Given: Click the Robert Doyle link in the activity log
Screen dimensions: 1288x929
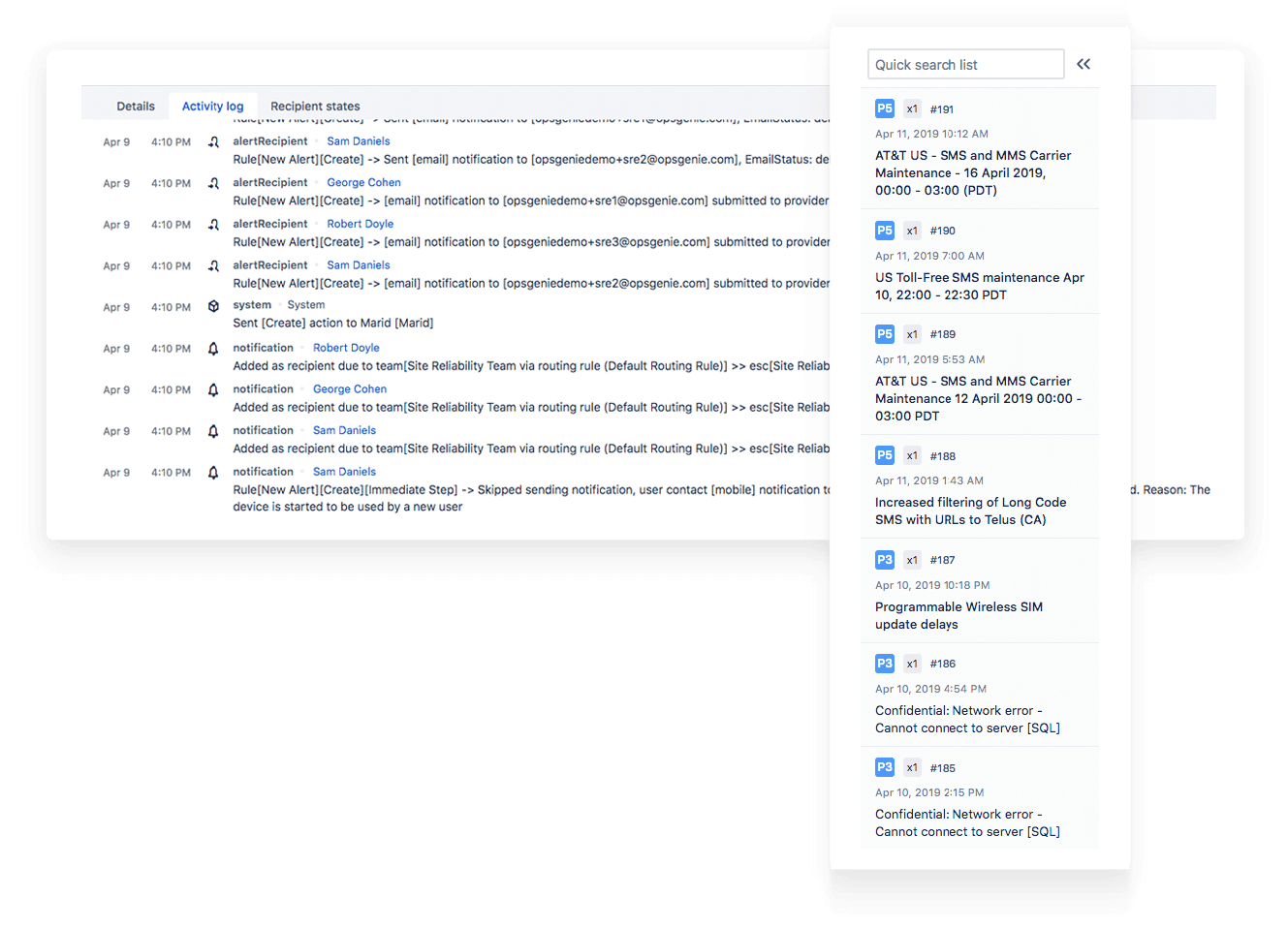Looking at the screenshot, I should point(360,224).
